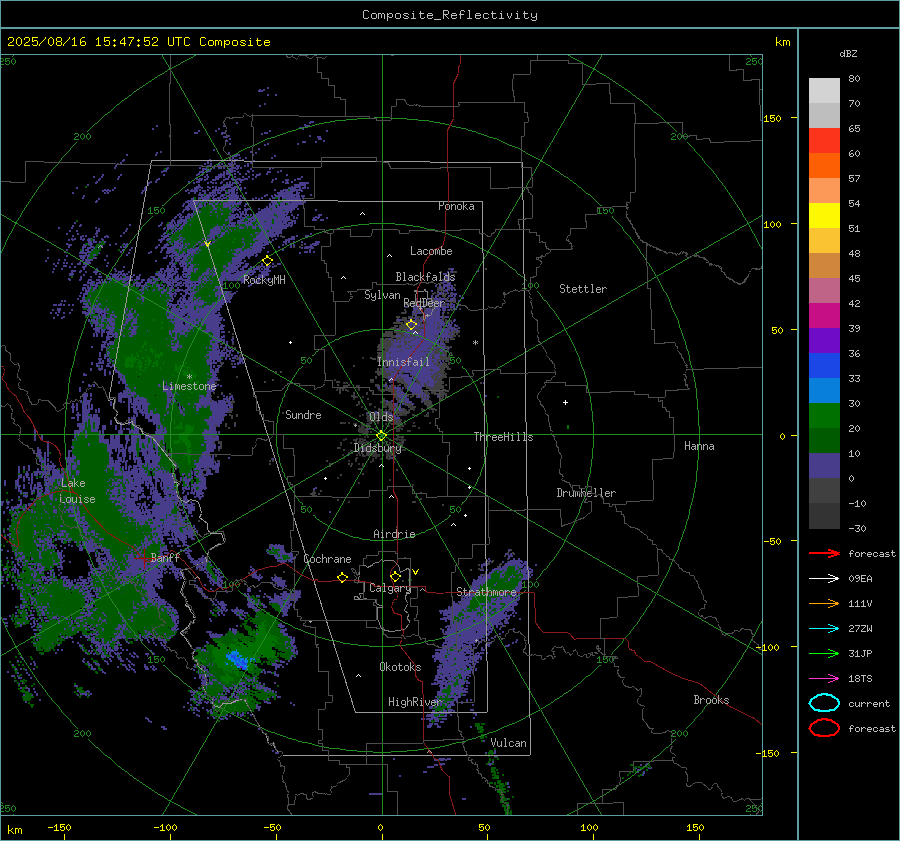The height and width of the screenshot is (841, 900).
Task: Click the 51 dBZ yellow color swatch
Action: coord(824,216)
